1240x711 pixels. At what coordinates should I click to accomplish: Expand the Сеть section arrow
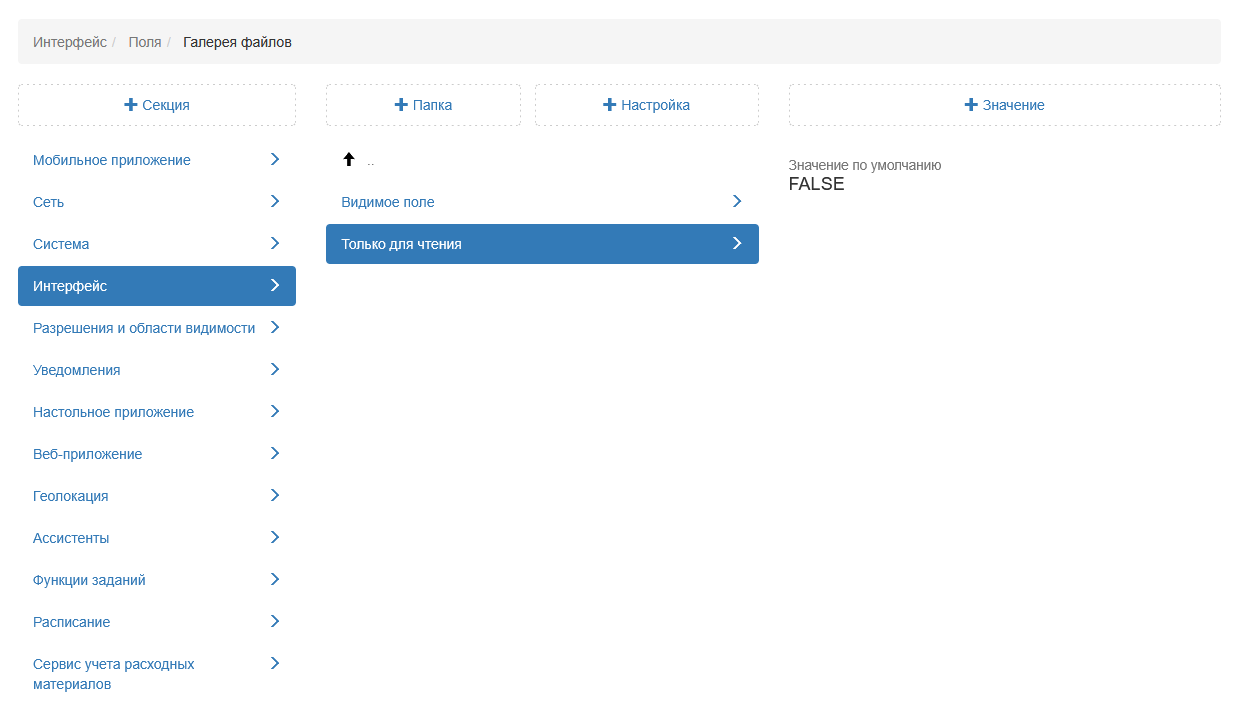(x=275, y=202)
